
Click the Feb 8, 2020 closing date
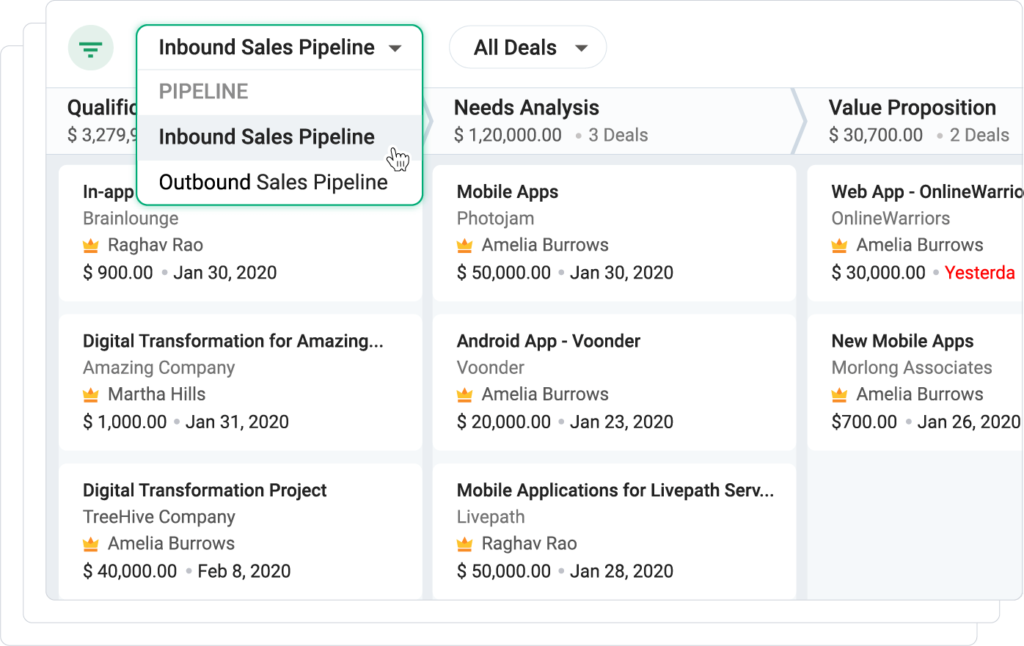click(244, 571)
